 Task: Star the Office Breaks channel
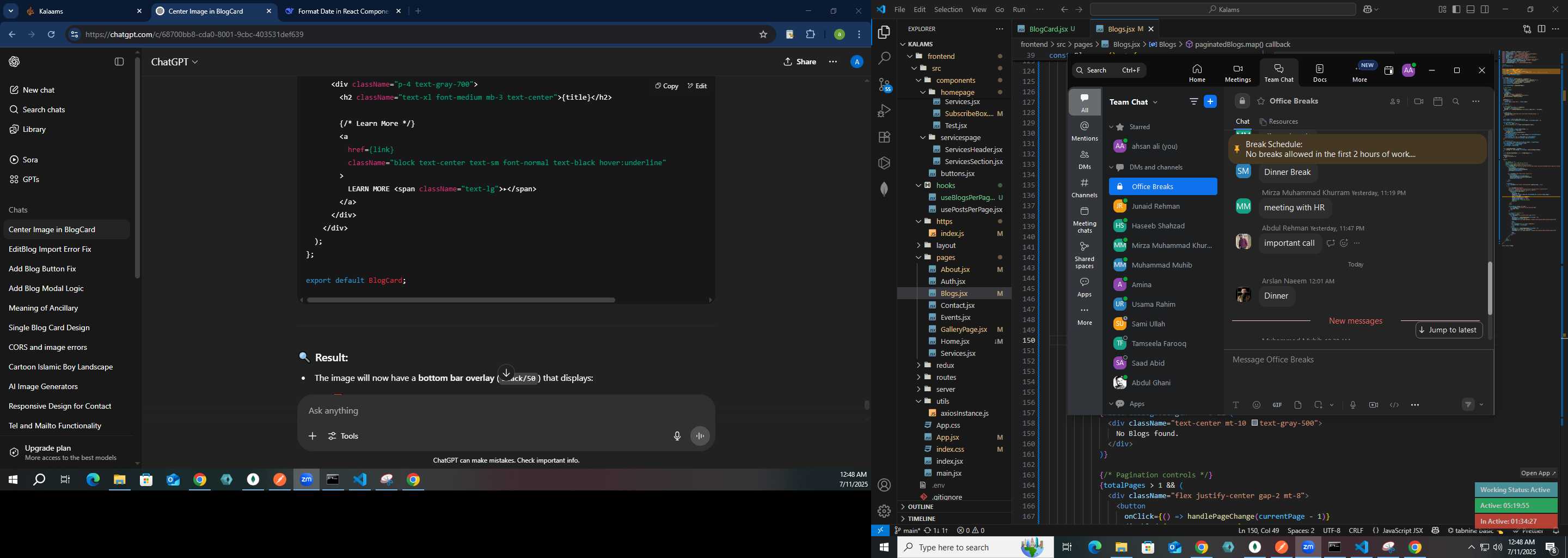pos(1260,102)
